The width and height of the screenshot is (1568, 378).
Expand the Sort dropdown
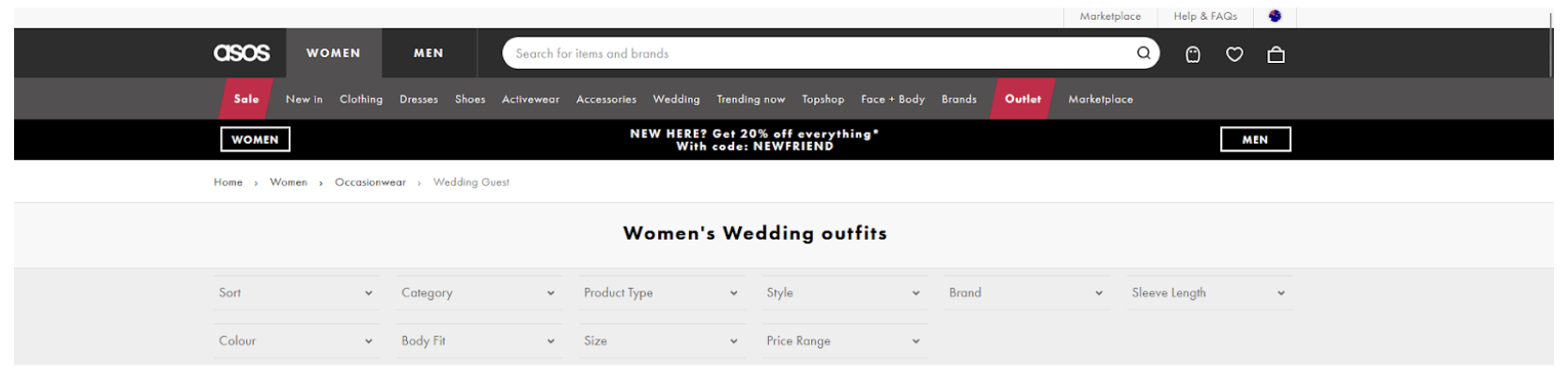296,292
